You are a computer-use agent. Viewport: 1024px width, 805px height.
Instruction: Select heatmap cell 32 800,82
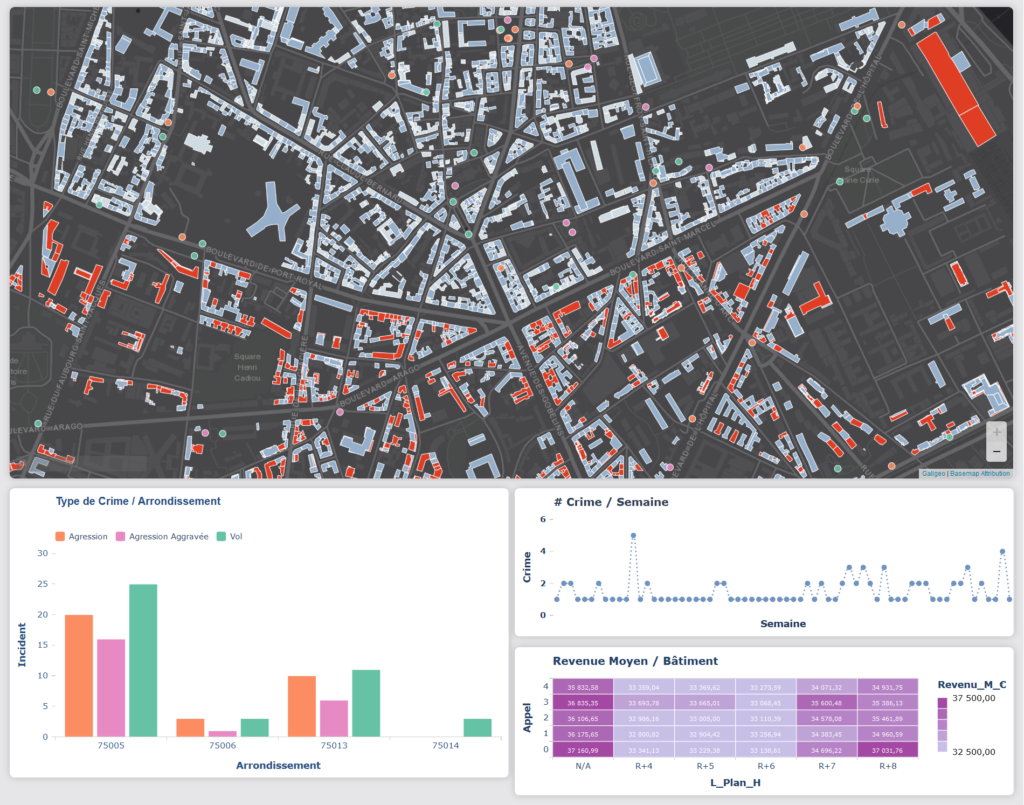[x=644, y=734]
